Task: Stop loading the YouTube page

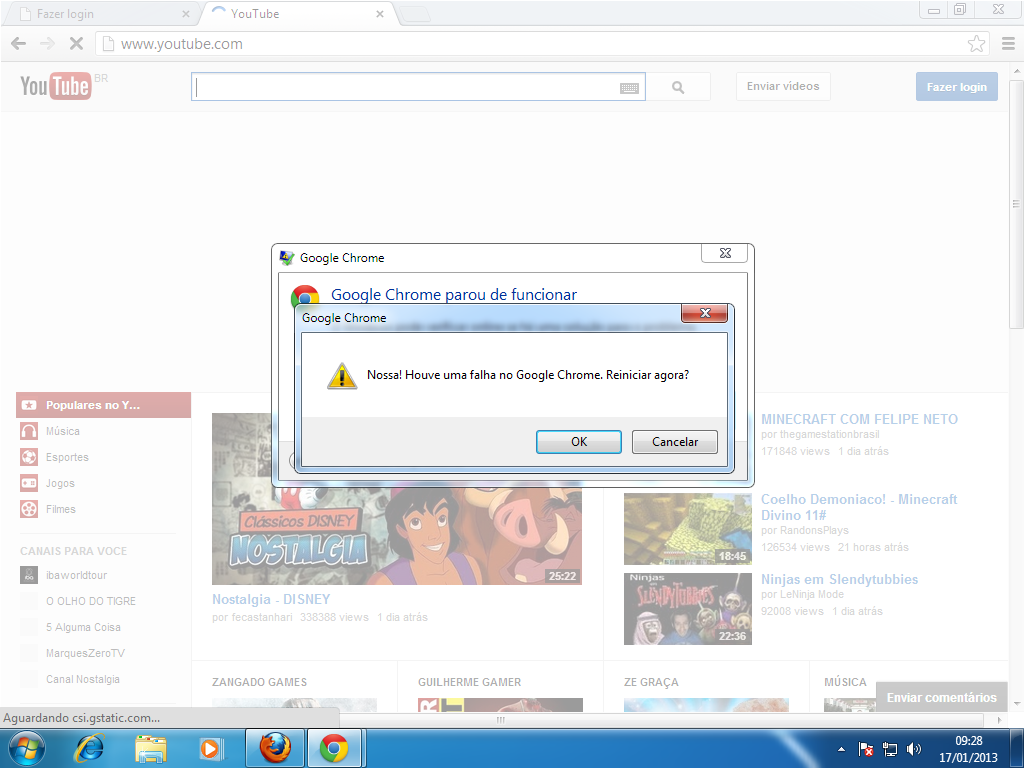Action: point(76,44)
